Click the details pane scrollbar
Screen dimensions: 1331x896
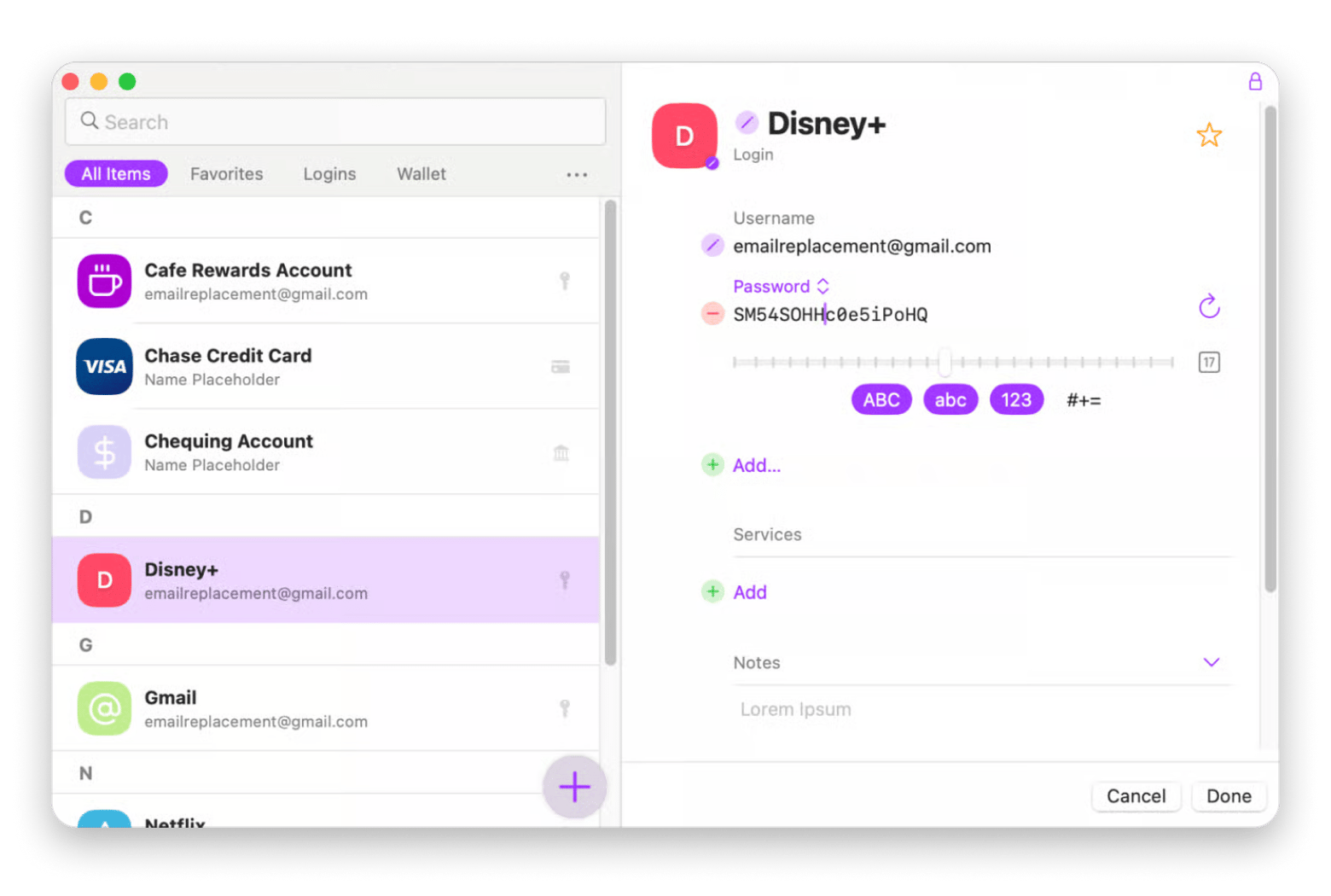(x=1270, y=348)
